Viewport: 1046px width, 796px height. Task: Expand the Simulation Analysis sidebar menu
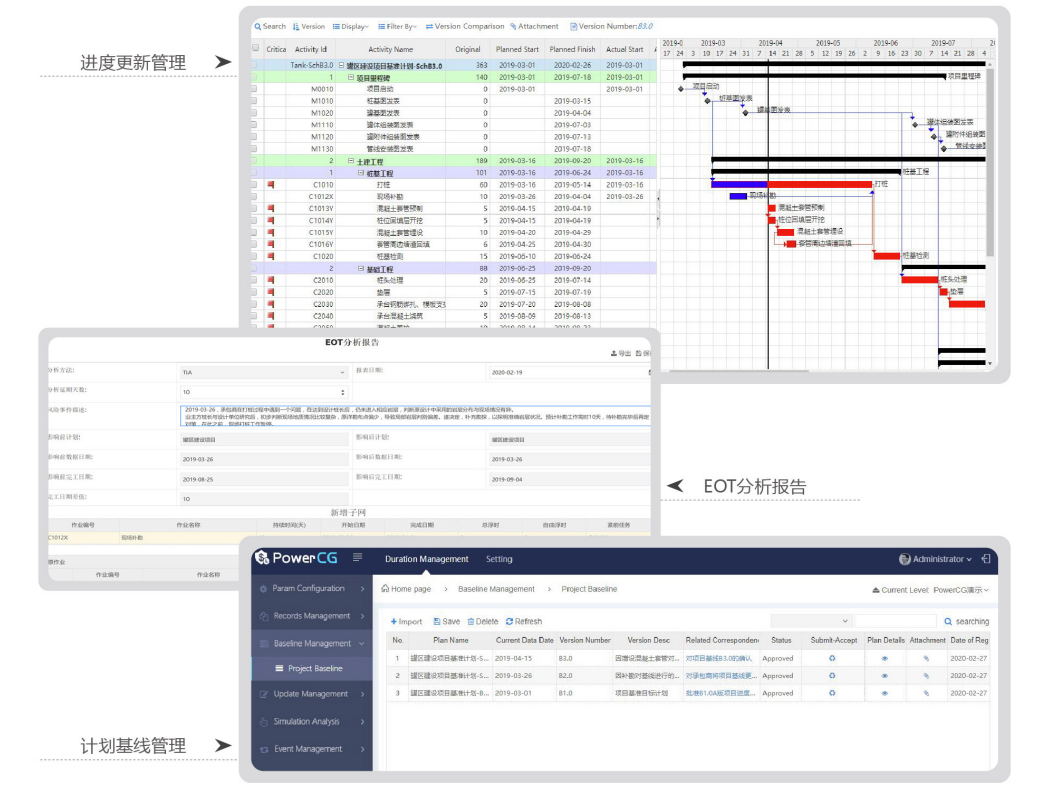click(x=312, y=721)
